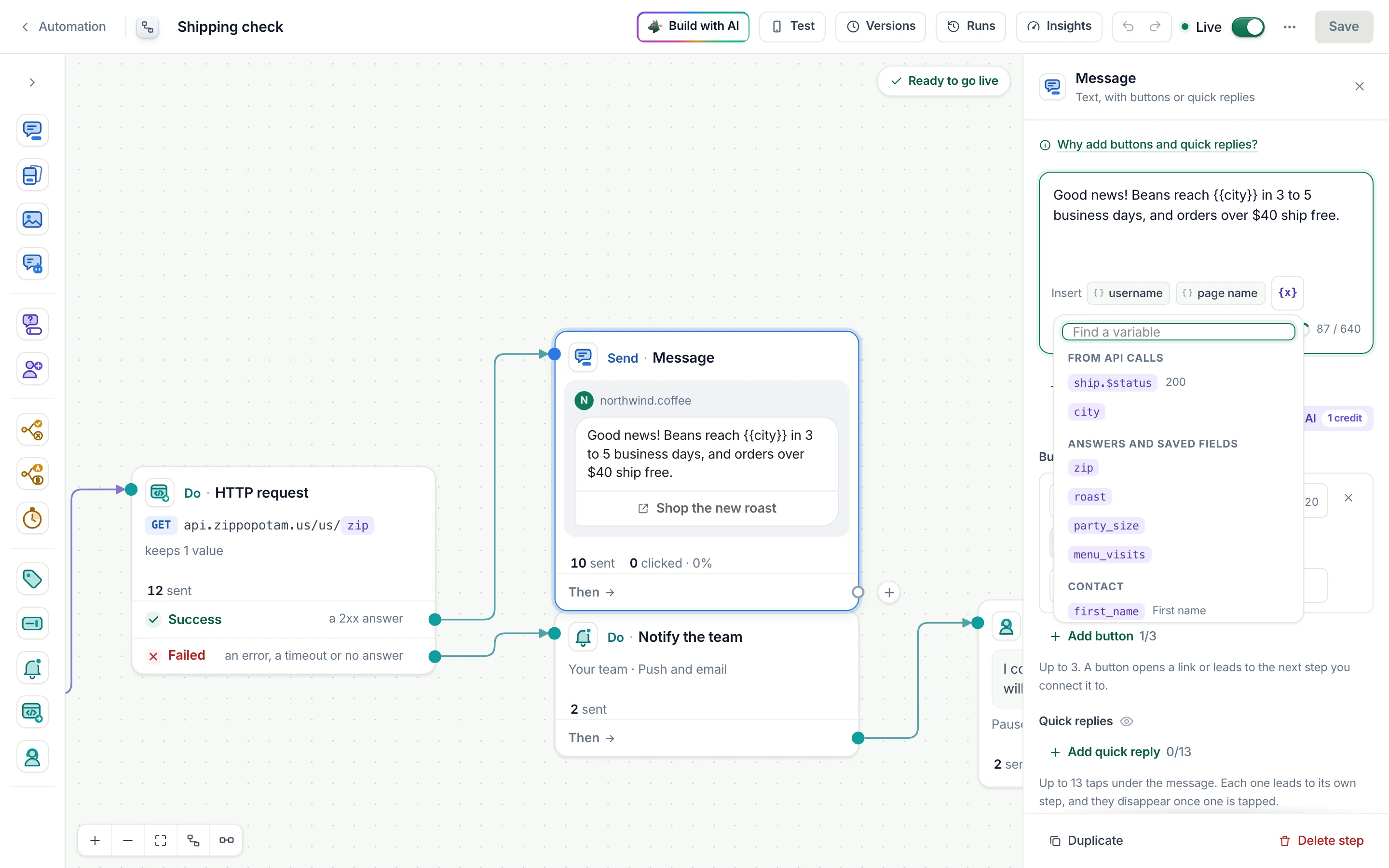Add an image step from the sidebar

pyautogui.click(x=32, y=219)
